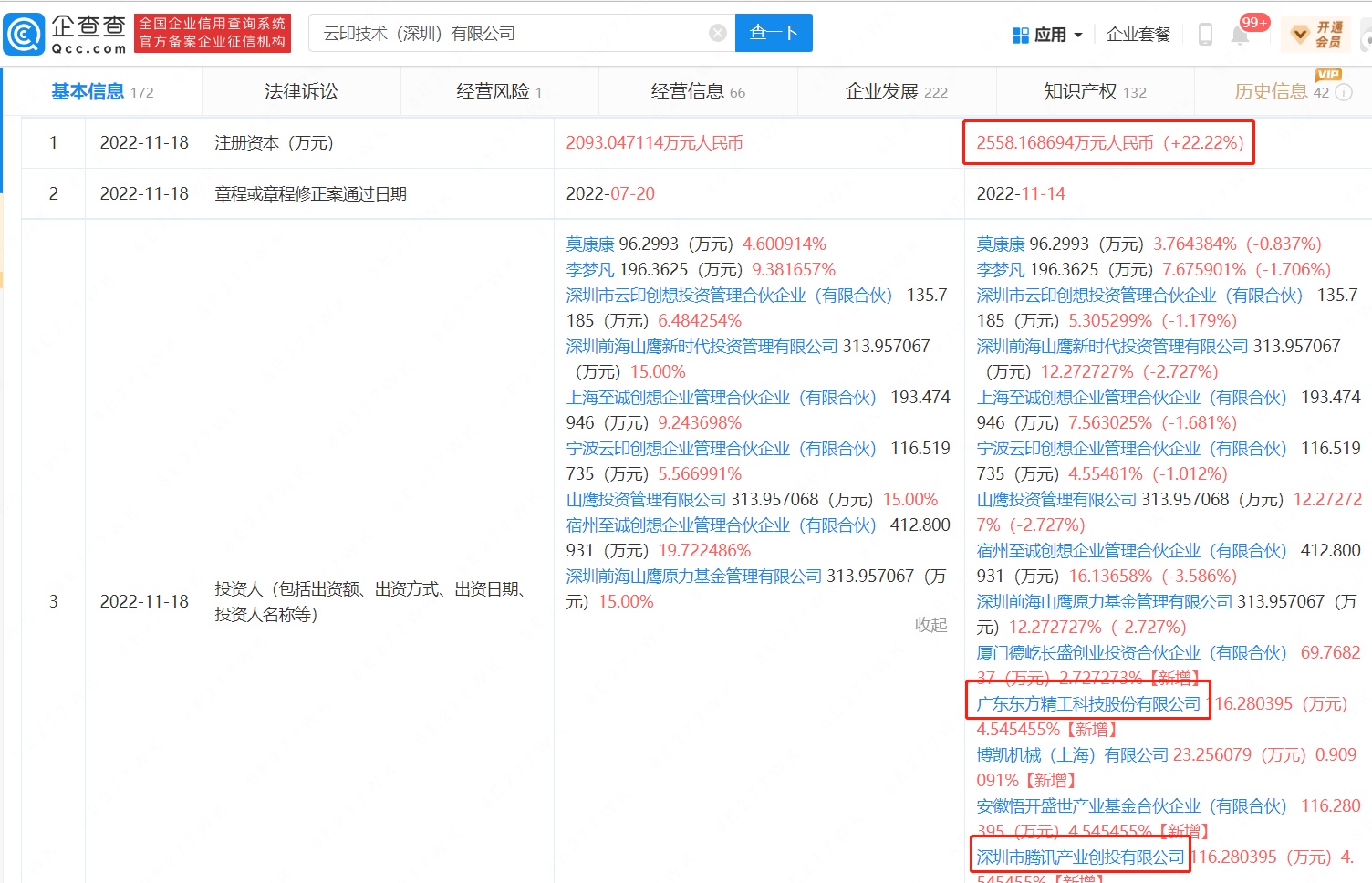Expand the 应用 dropdown arrow
This screenshot has width=1372, height=883.
1078,35
